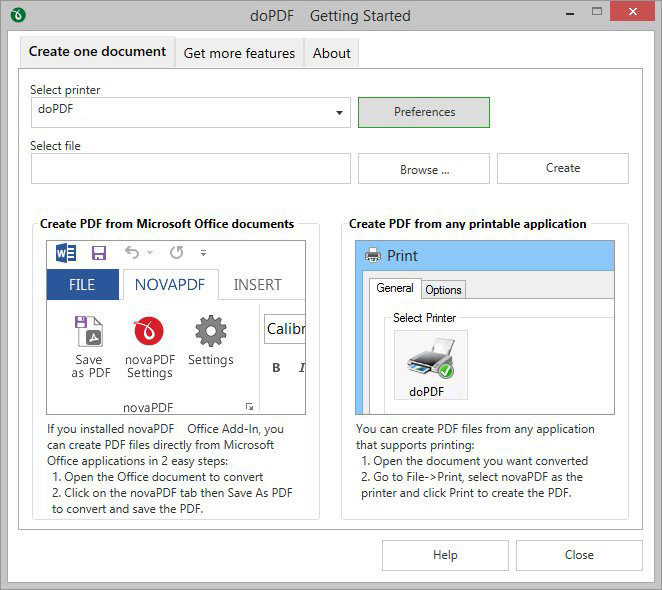This screenshot has width=662, height=590.
Task: Click the gray gear Settings icon
Action: click(x=211, y=331)
